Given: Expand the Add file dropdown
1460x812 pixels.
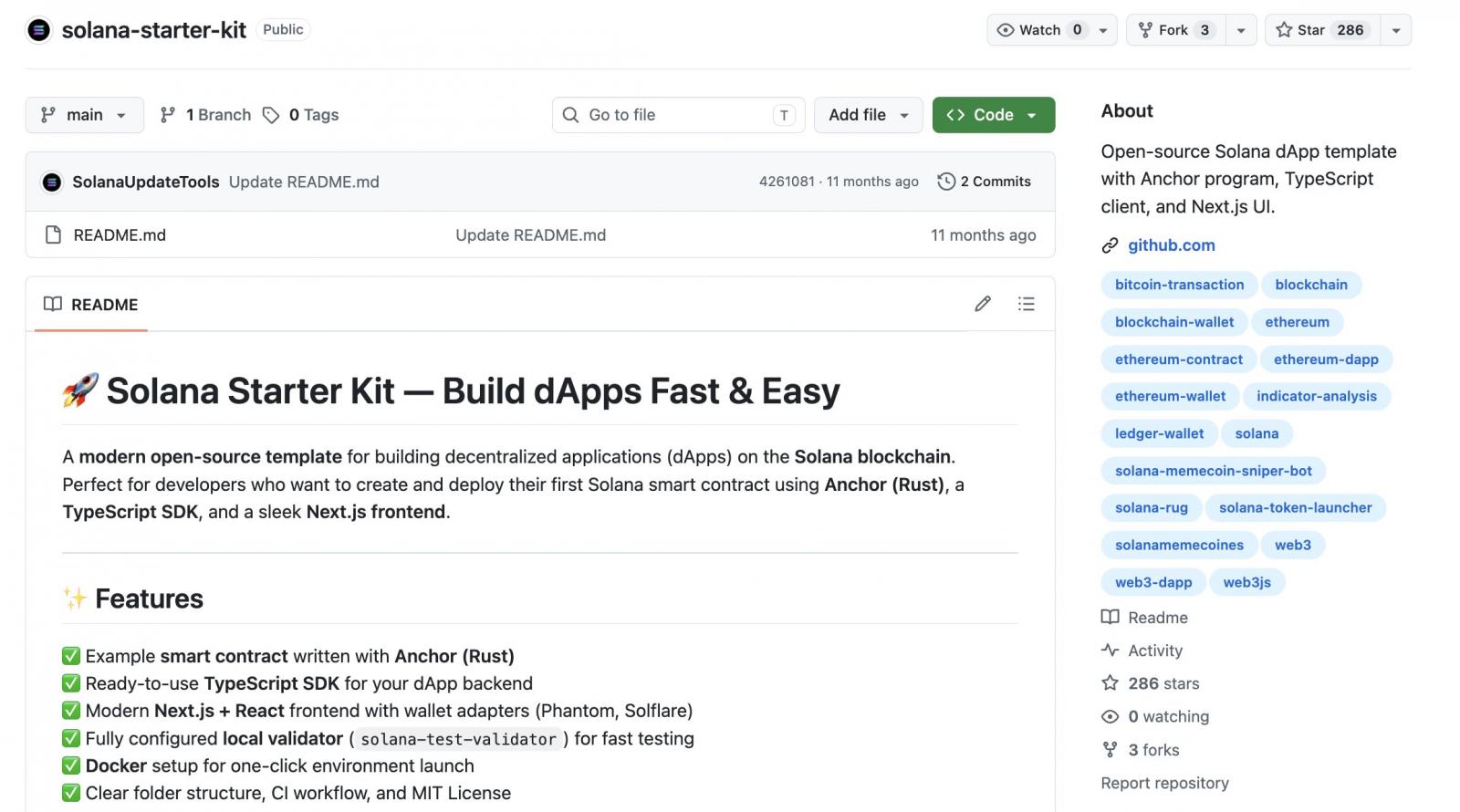Looking at the screenshot, I should point(869,115).
